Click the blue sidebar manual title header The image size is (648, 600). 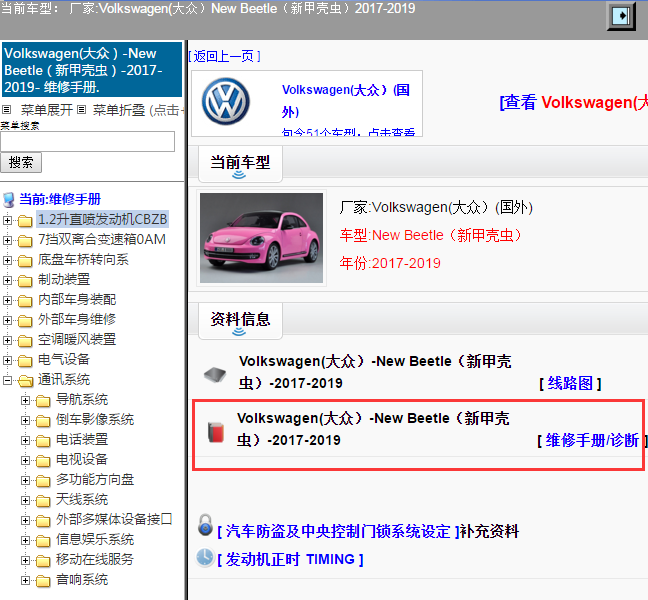[92, 69]
